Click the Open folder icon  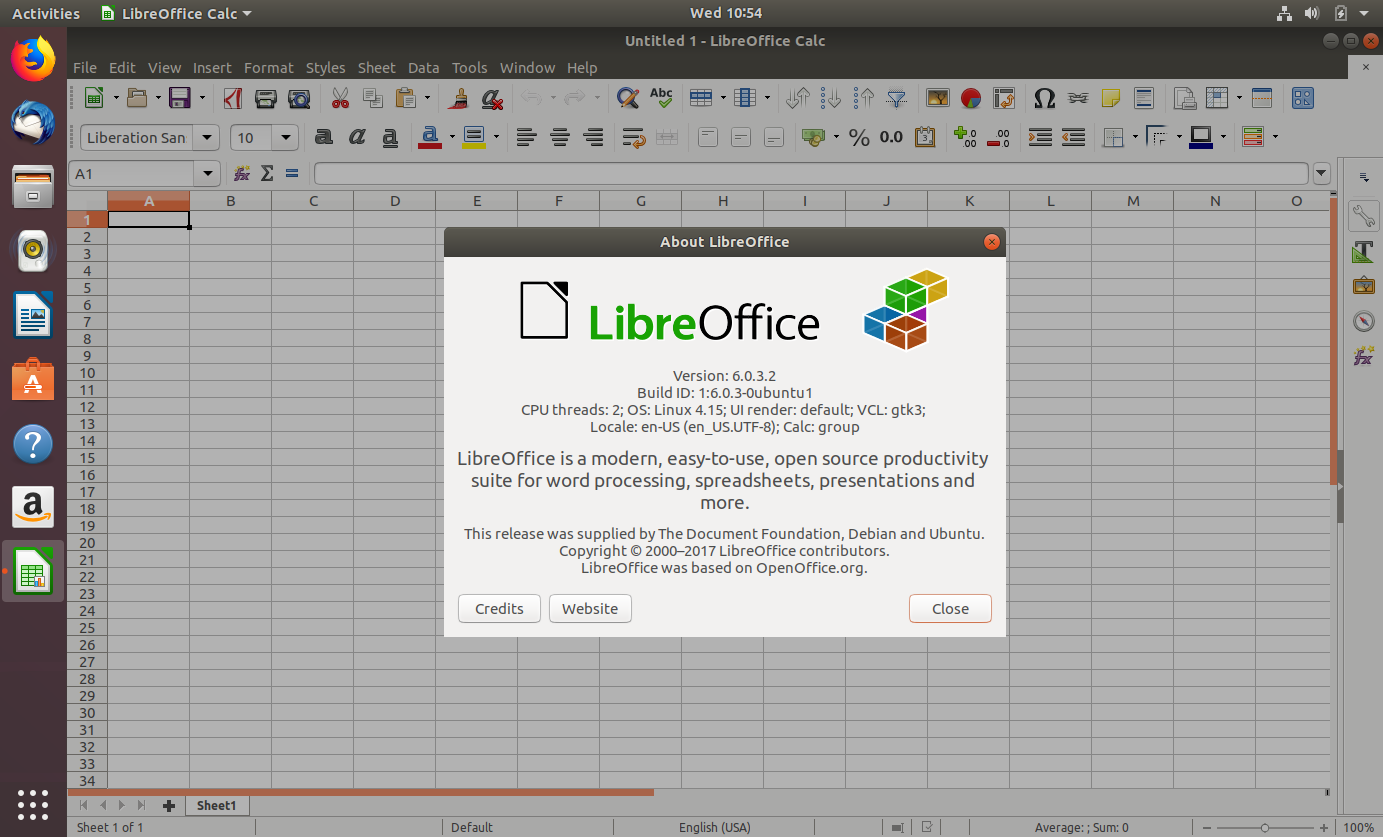(137, 98)
